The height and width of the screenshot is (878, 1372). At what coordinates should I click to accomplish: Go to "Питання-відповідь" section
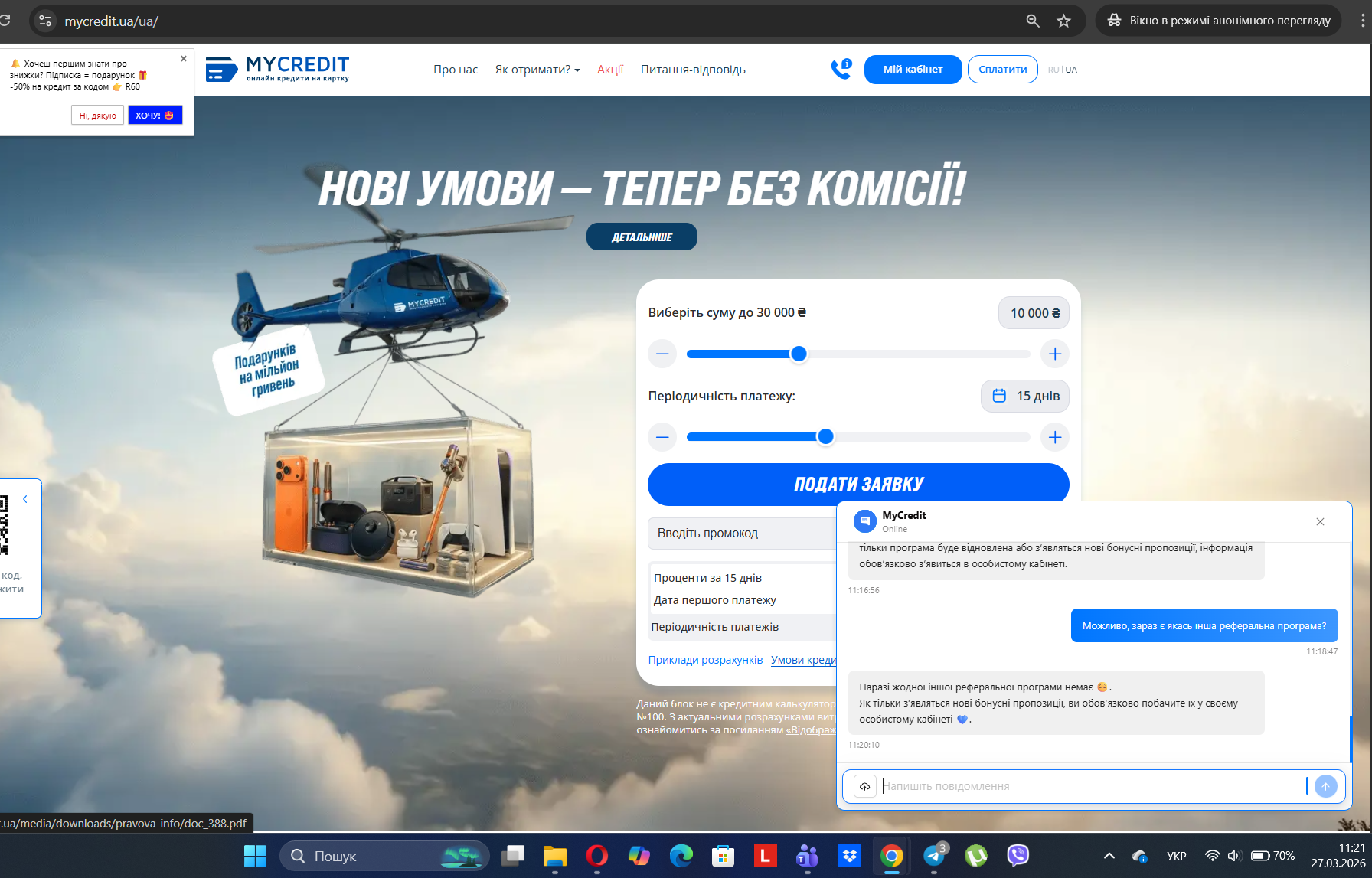(693, 70)
